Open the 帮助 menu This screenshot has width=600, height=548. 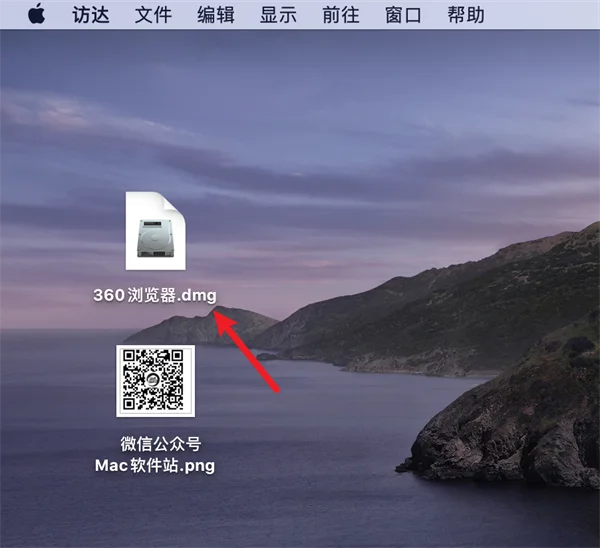tap(466, 15)
